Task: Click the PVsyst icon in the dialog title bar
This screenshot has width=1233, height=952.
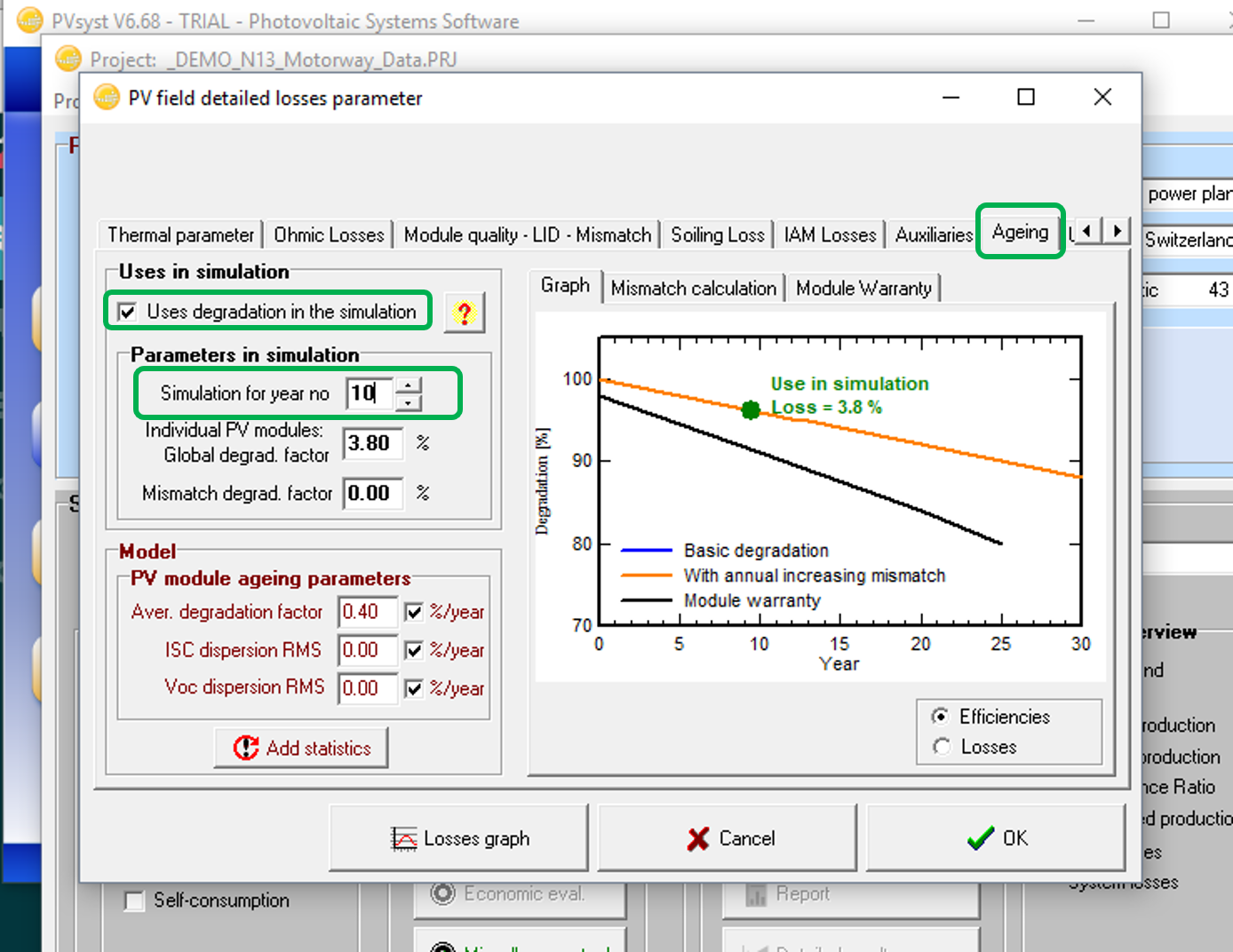Action: pos(107,97)
